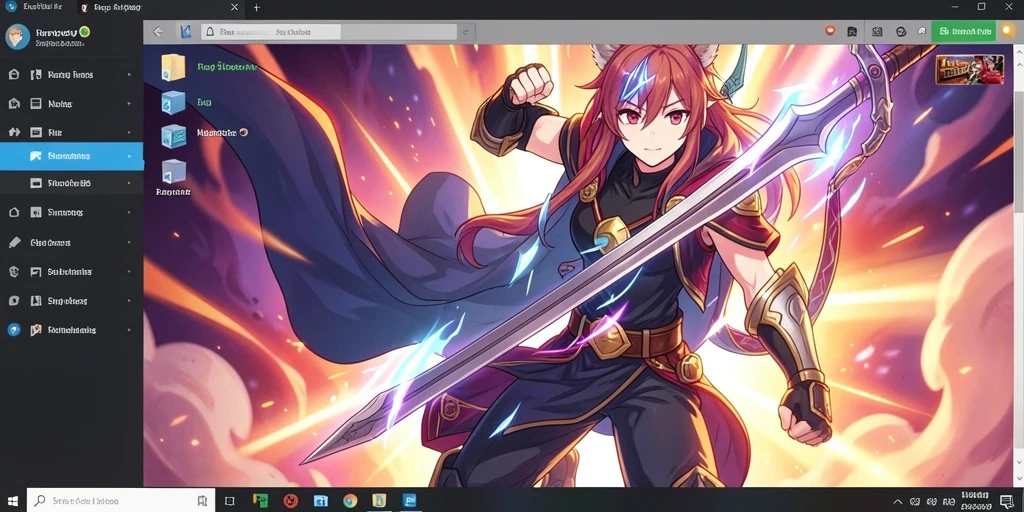Click the blue globe icon in the sidebar
Screen dimensions: 1024x512
point(14,330)
